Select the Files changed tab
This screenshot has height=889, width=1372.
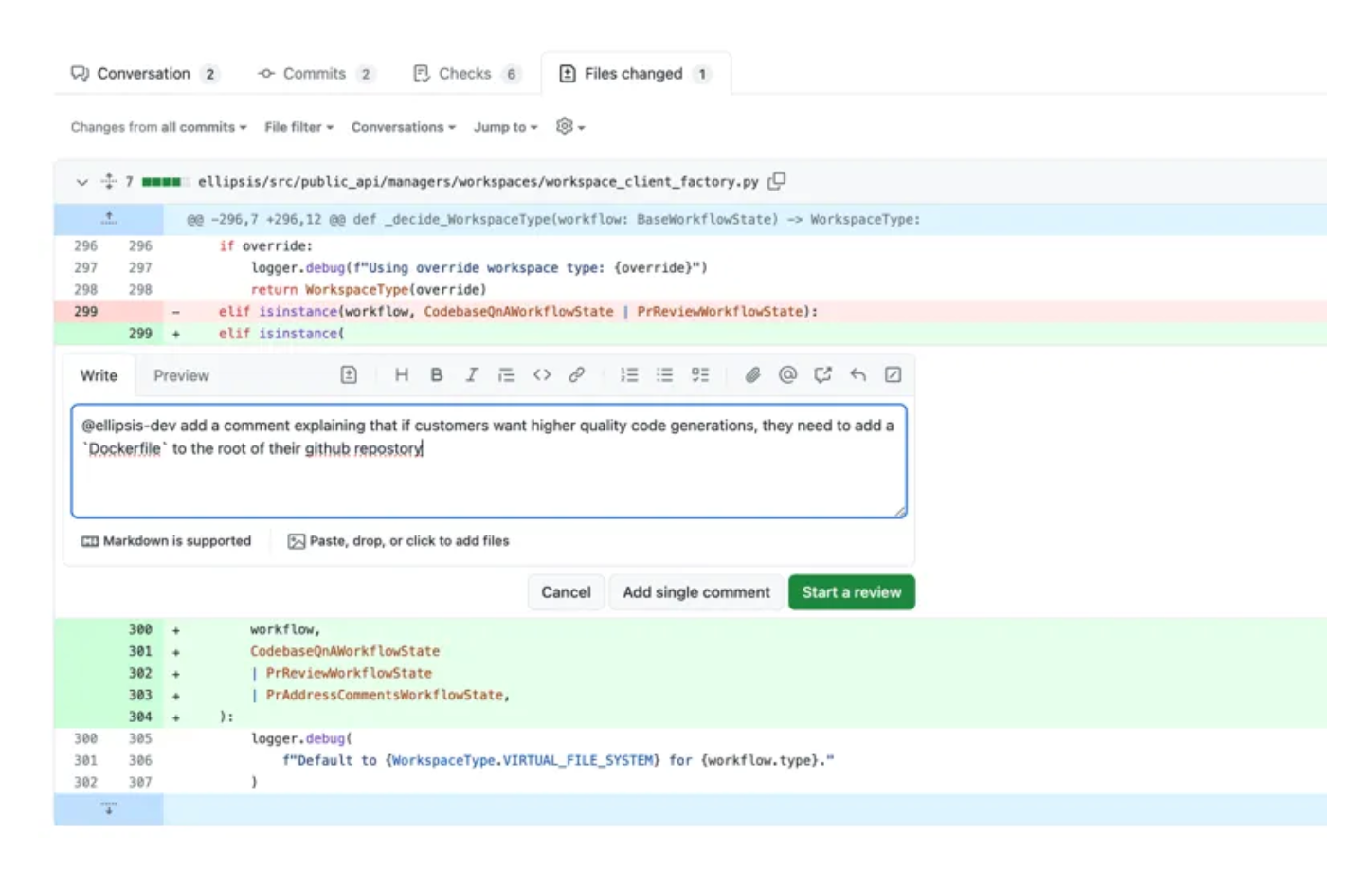click(634, 74)
